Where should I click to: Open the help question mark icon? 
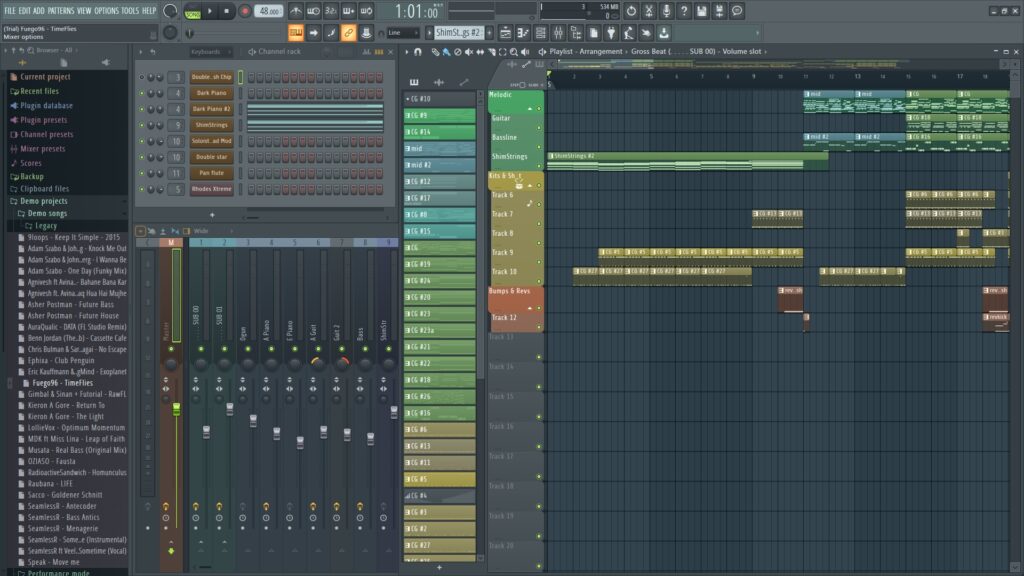coord(684,11)
